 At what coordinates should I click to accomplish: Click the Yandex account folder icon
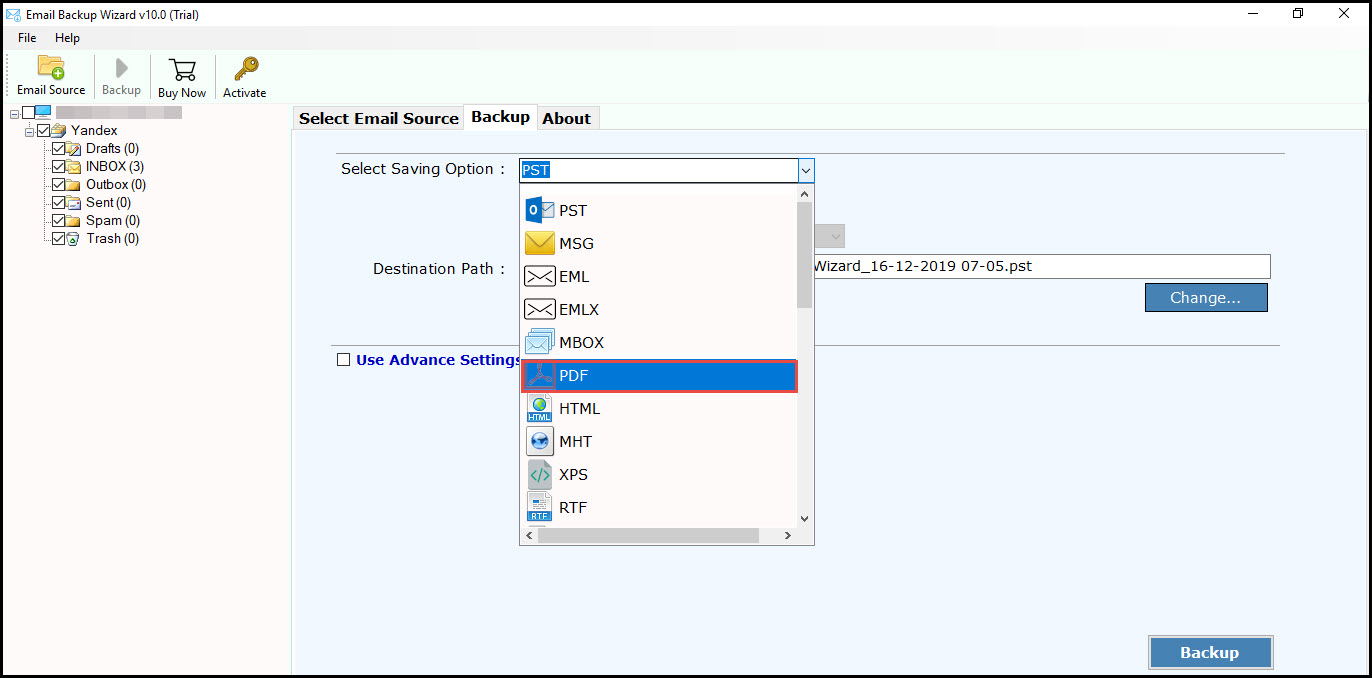59,130
